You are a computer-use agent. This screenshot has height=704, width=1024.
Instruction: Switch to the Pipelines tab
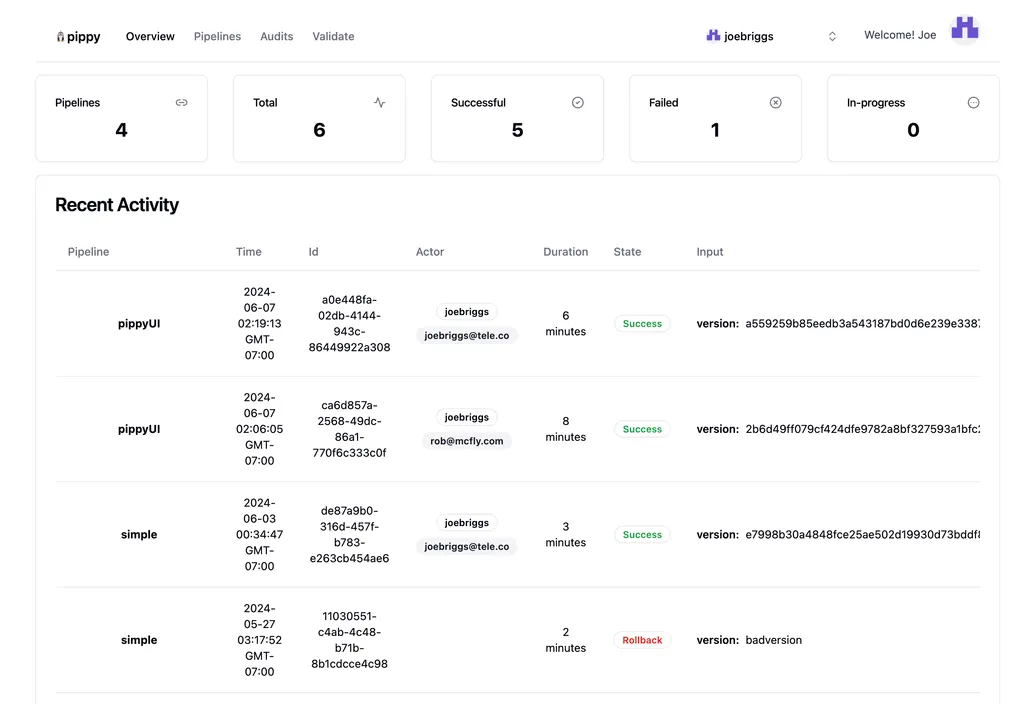pos(217,36)
